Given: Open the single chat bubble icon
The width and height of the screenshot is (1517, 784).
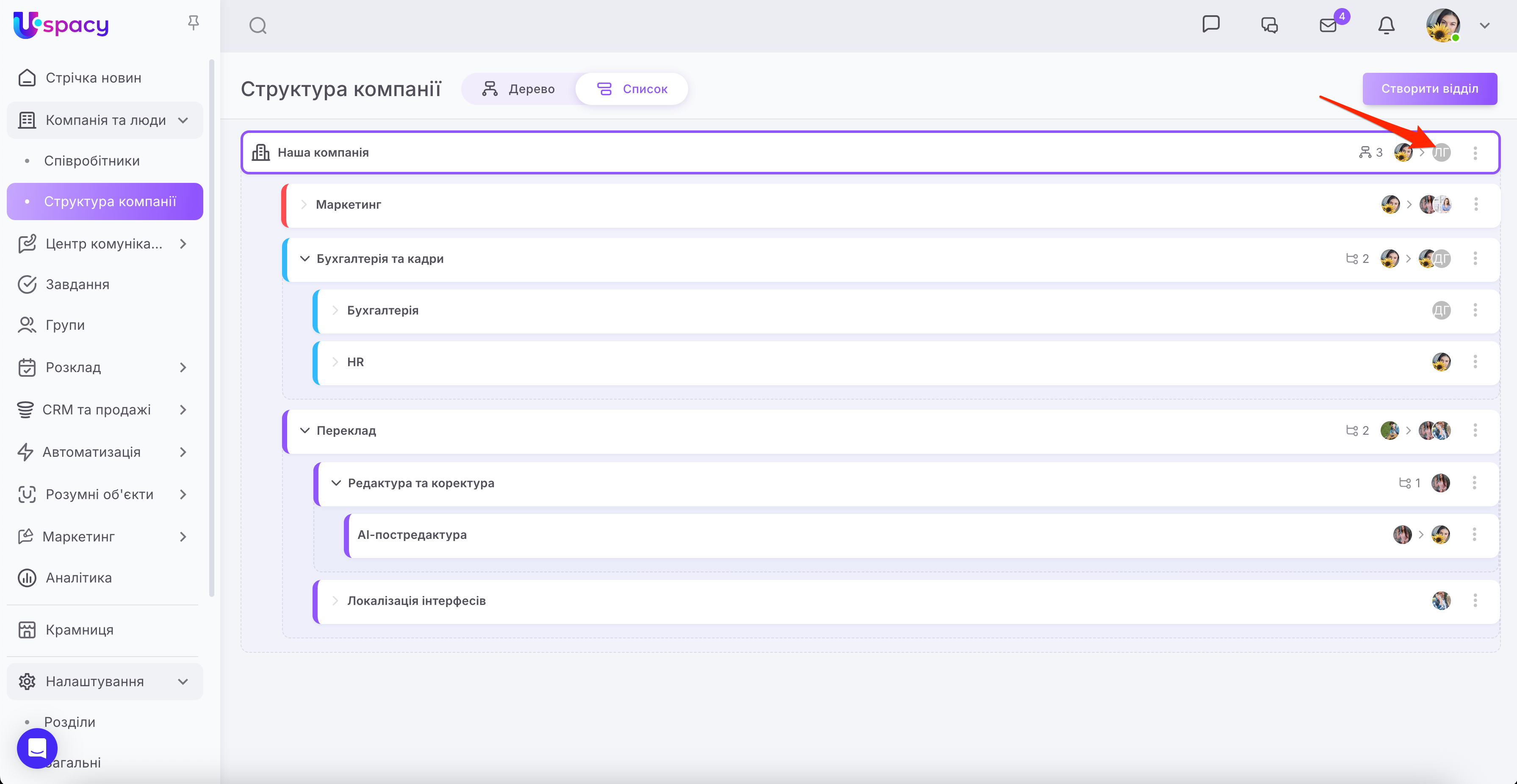Looking at the screenshot, I should [x=1211, y=24].
